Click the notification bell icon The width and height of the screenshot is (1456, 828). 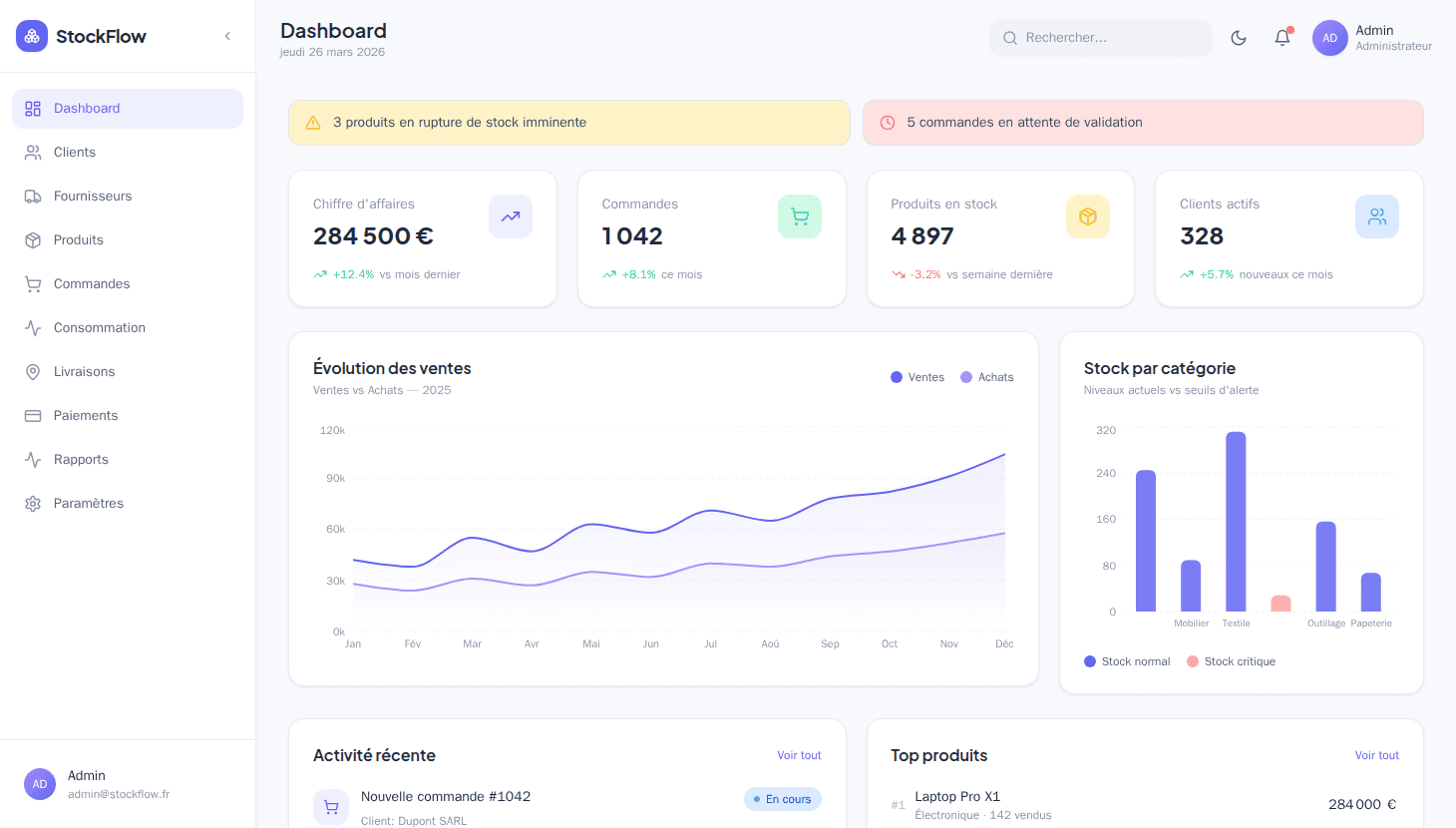pos(1281,37)
